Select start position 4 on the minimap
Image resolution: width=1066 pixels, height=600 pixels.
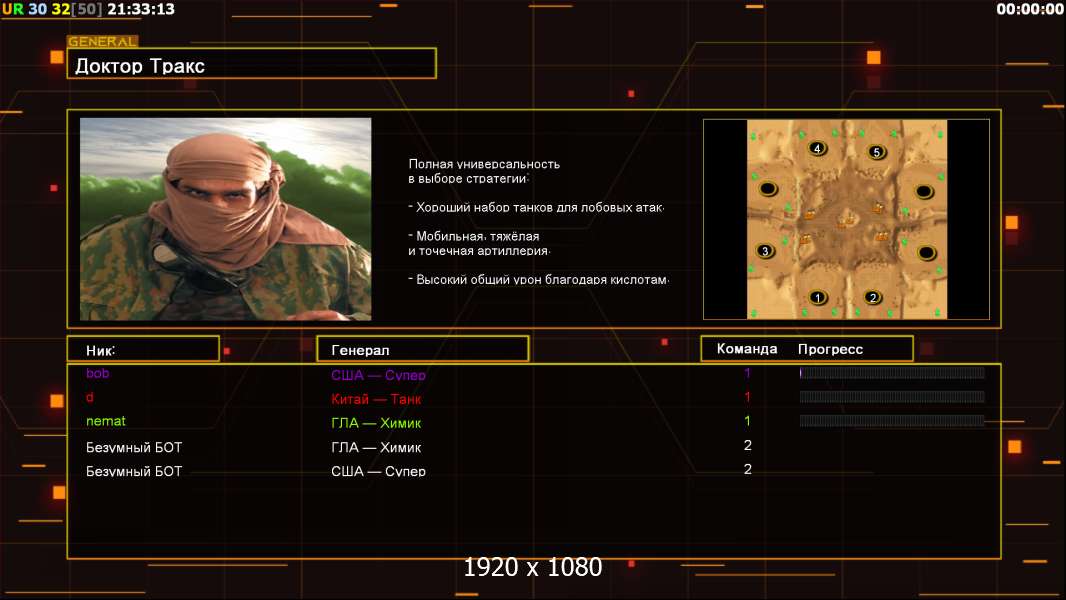(817, 148)
